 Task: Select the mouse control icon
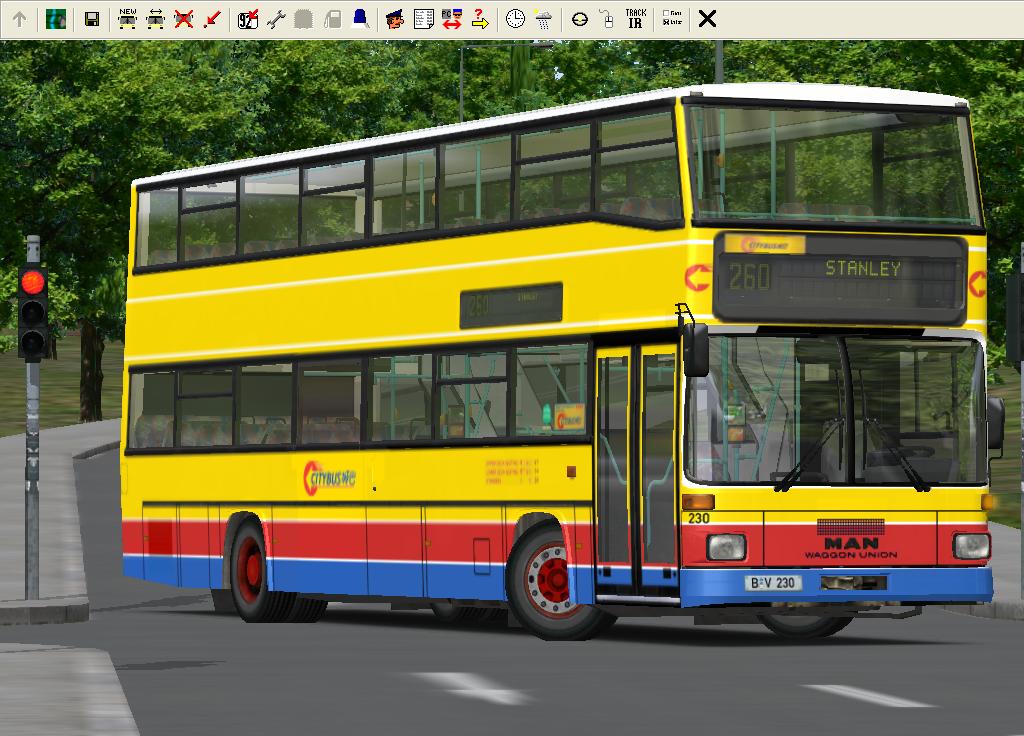coord(607,19)
